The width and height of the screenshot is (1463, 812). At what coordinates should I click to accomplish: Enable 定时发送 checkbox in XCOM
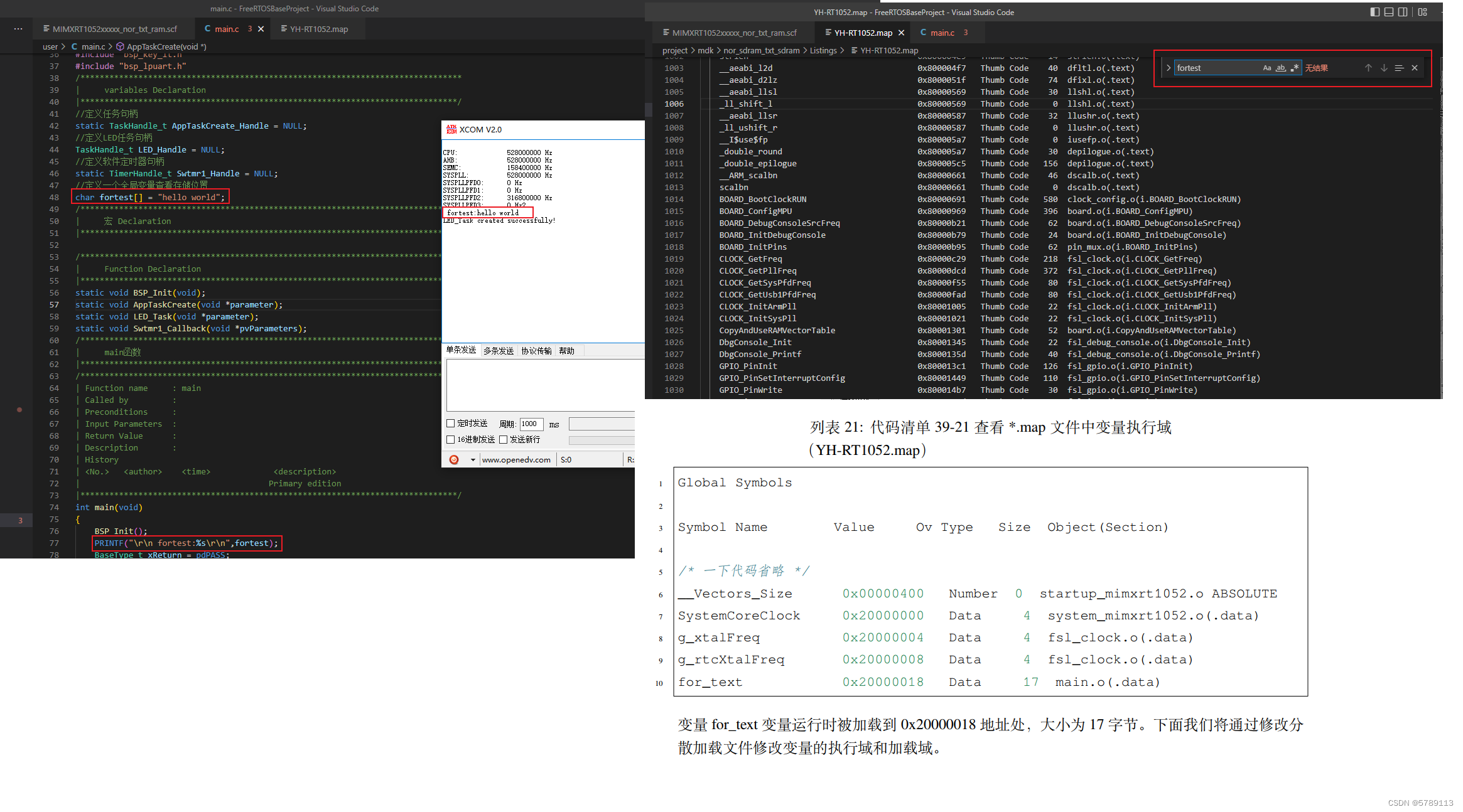[450, 424]
